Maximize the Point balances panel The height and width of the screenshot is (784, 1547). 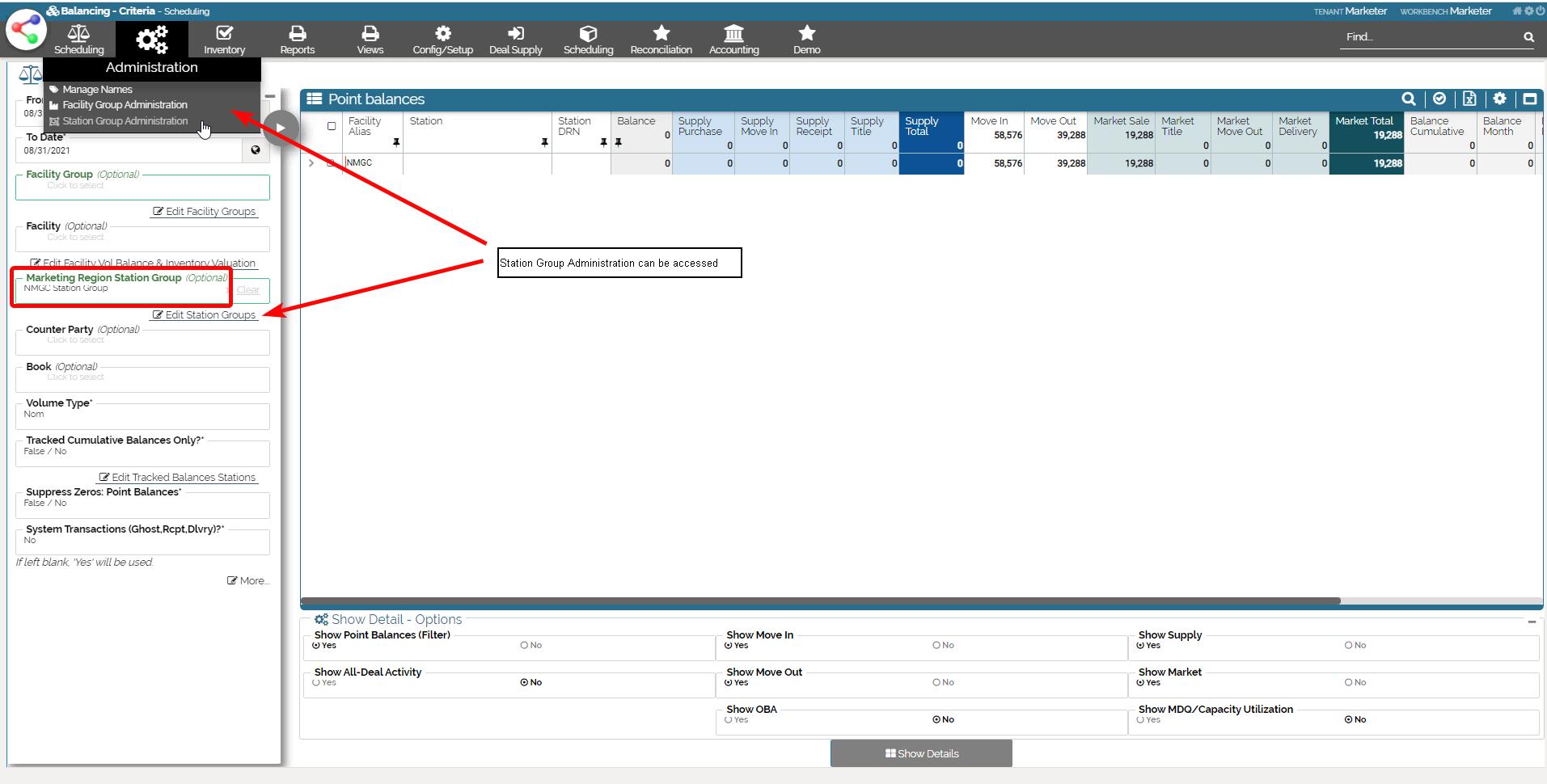coord(1529,99)
